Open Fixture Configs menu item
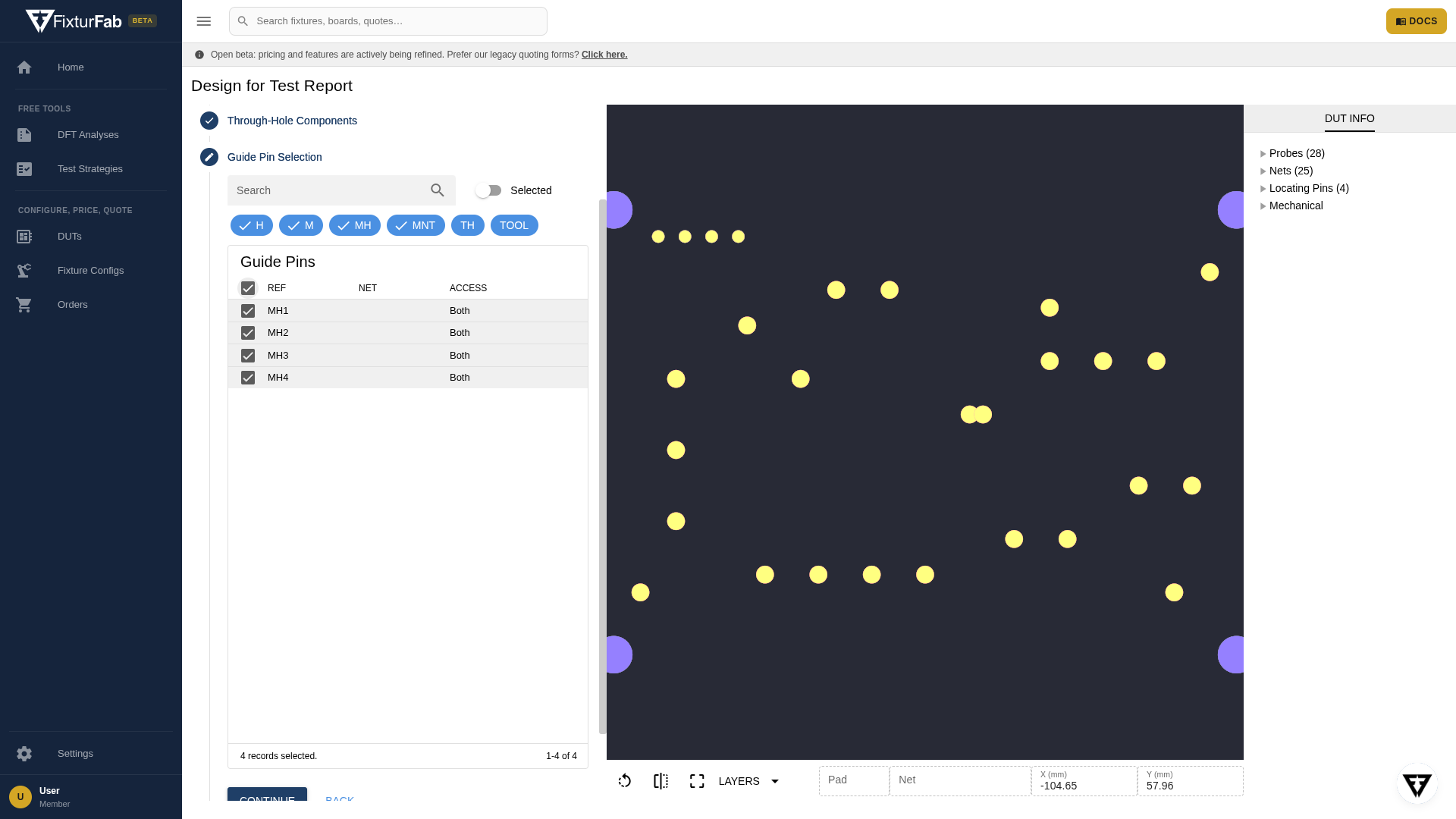 pos(91,271)
